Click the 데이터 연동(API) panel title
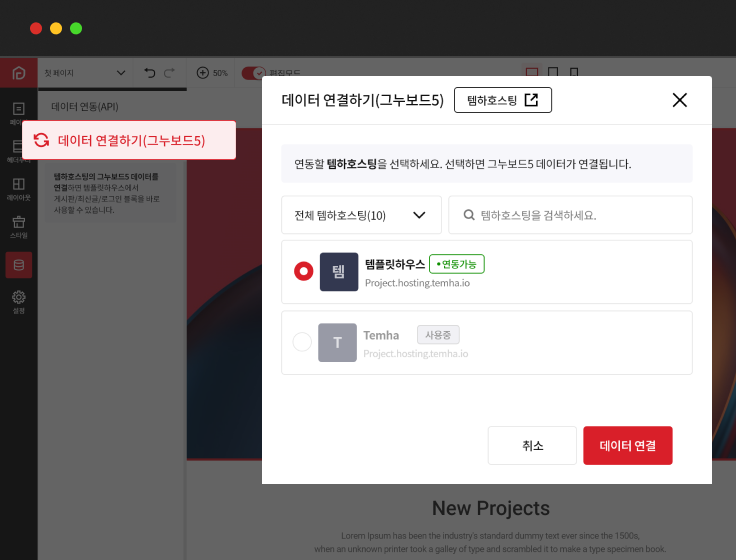 pos(85,107)
